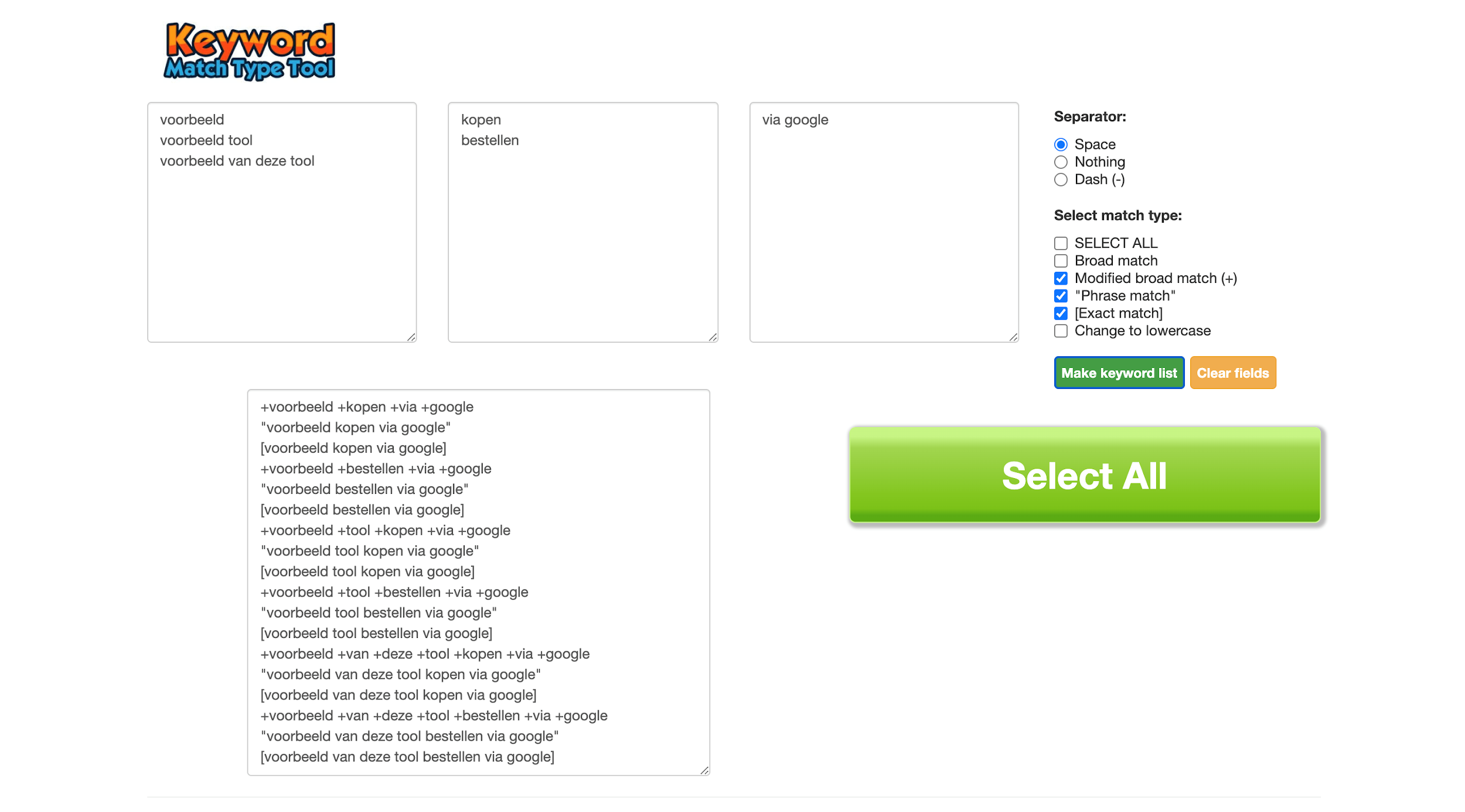Check the SELECT ALL match type box

1060,243
